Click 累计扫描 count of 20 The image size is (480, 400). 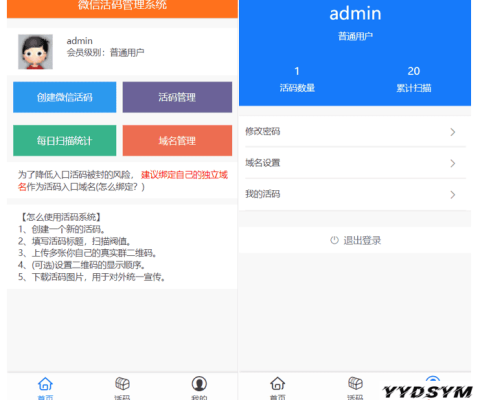[414, 71]
